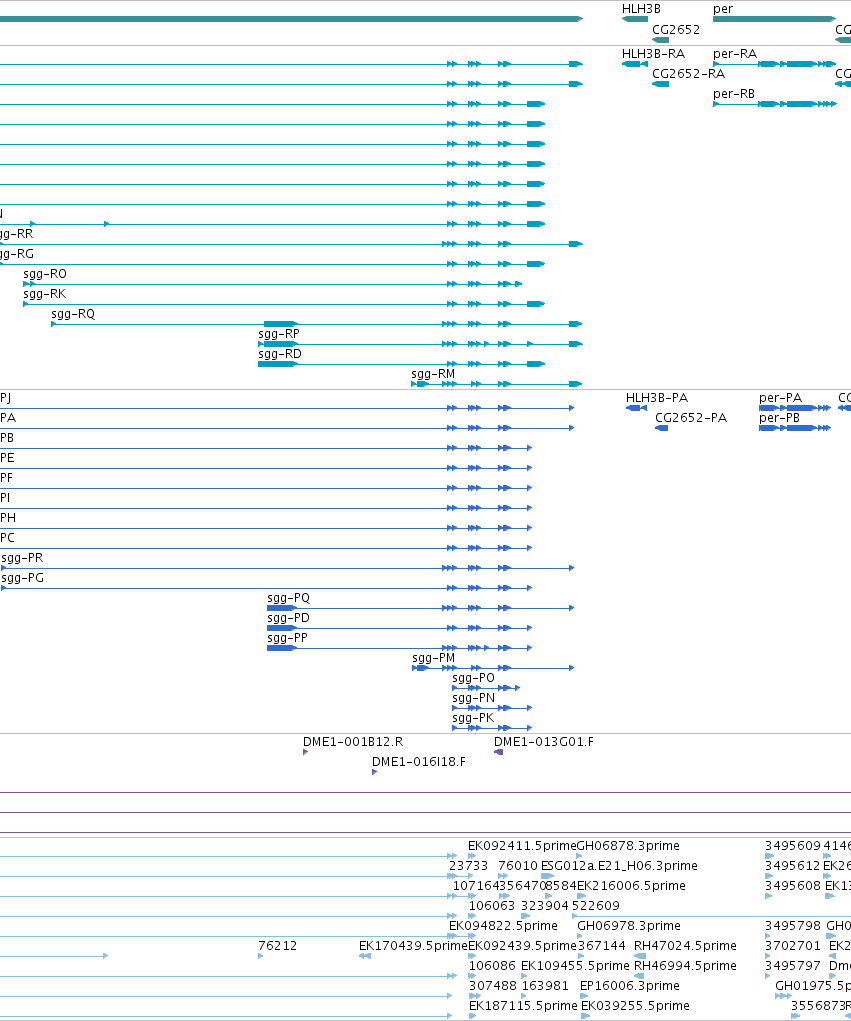Select the sgg-PQ protein label
The height and width of the screenshot is (1021, 851).
pyautogui.click(x=288, y=598)
